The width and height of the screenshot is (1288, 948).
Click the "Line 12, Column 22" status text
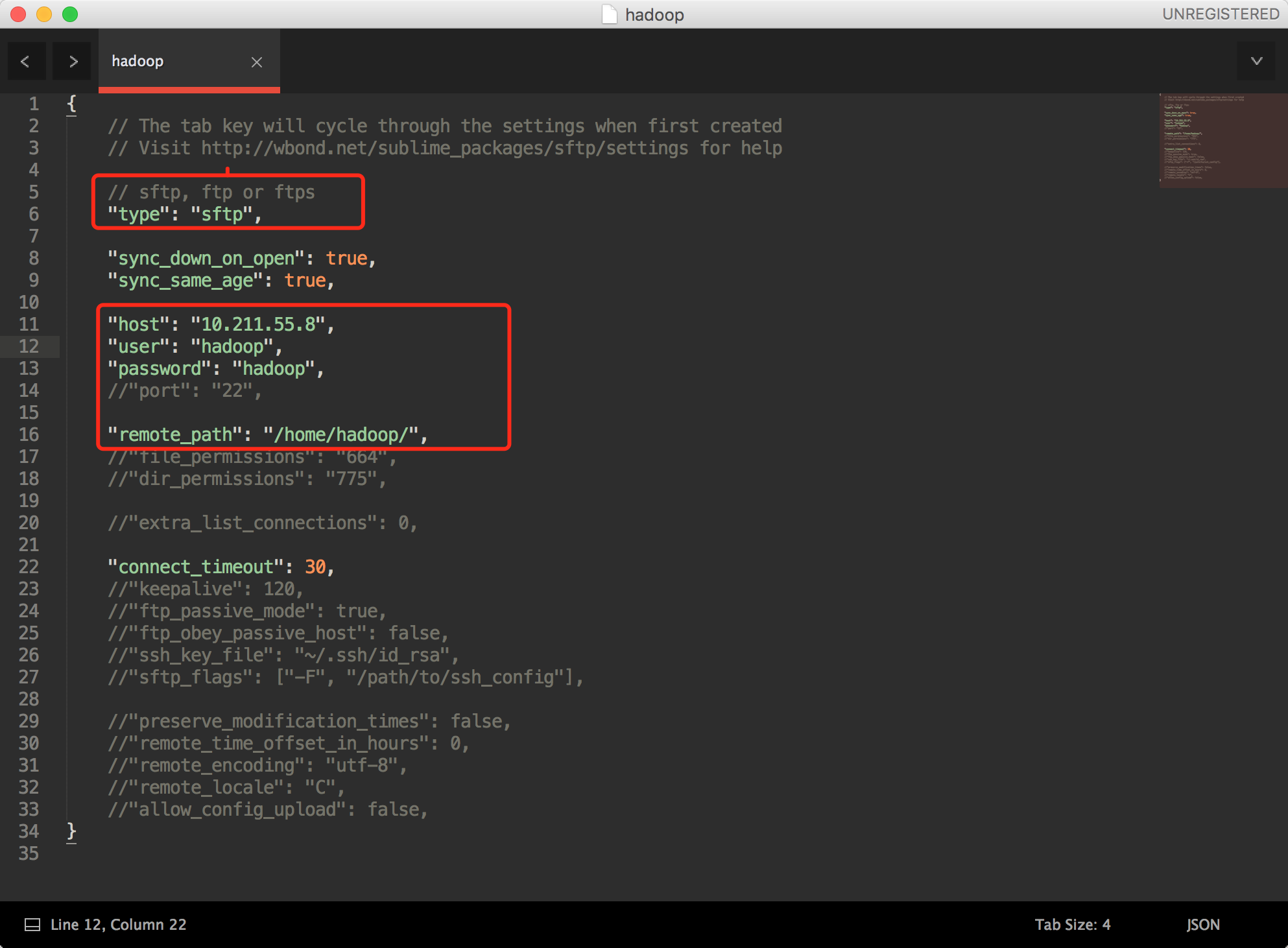pyautogui.click(x=119, y=925)
